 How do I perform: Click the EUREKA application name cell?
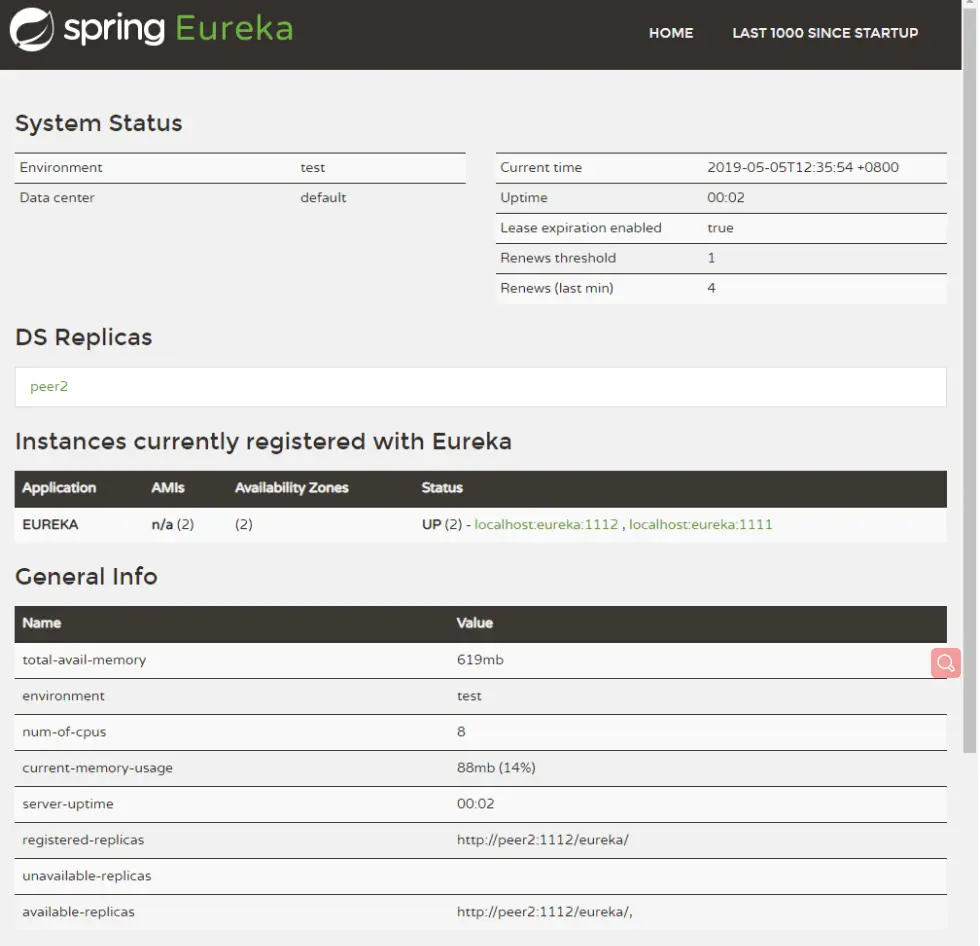pyautogui.click(x=51, y=524)
